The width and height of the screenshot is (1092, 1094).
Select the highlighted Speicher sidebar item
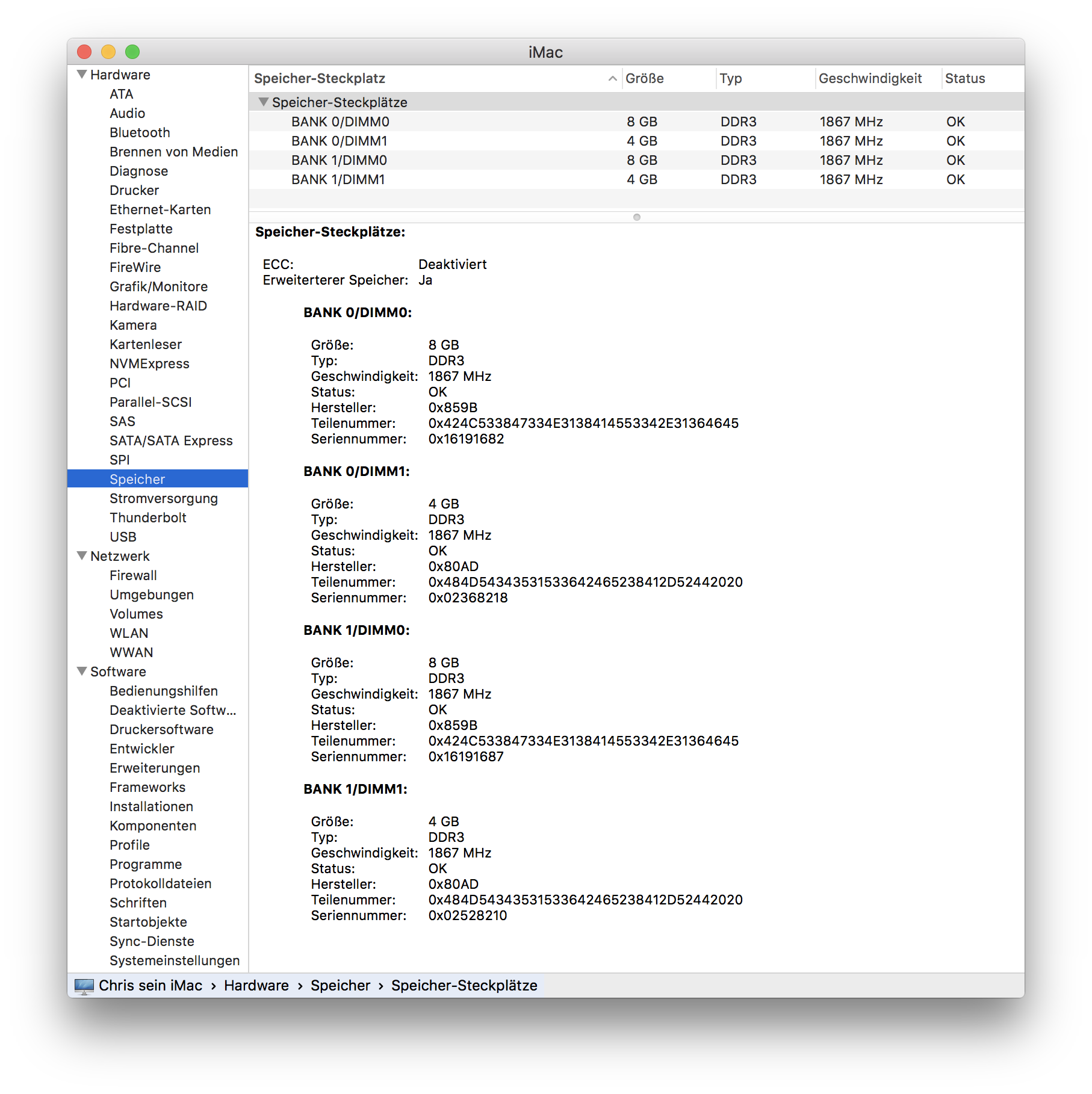pyautogui.click(x=158, y=479)
